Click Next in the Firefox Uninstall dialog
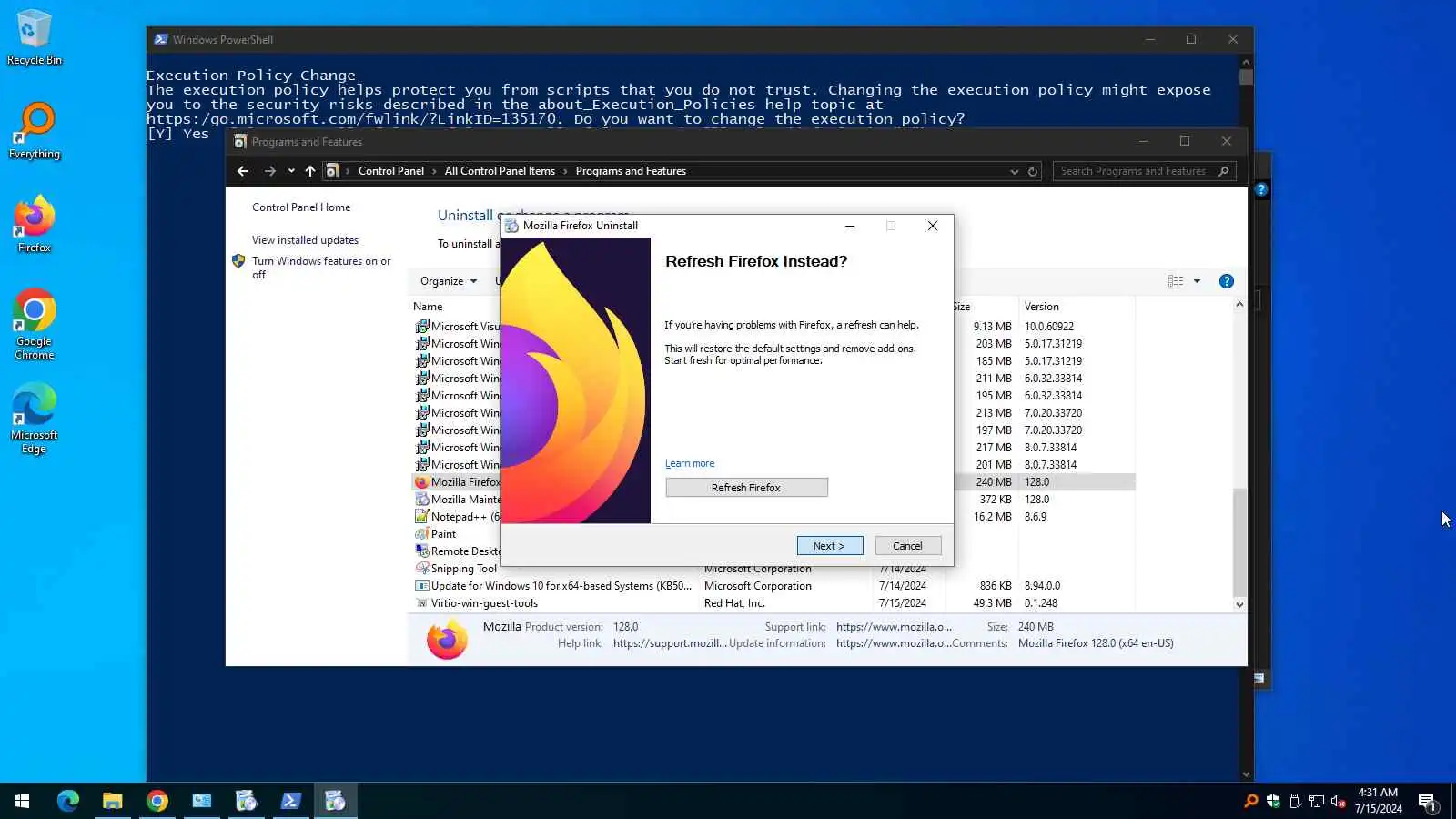The width and height of the screenshot is (1456, 819). click(830, 546)
